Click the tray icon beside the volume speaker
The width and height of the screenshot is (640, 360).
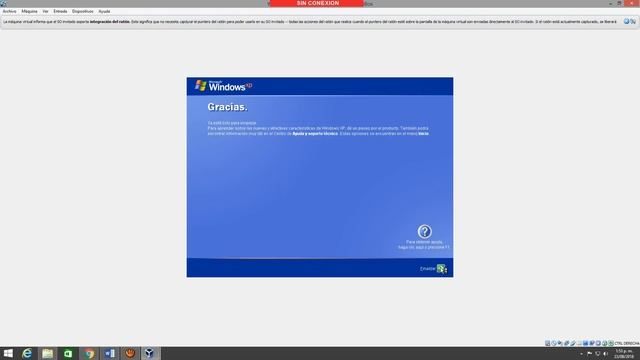598,353
